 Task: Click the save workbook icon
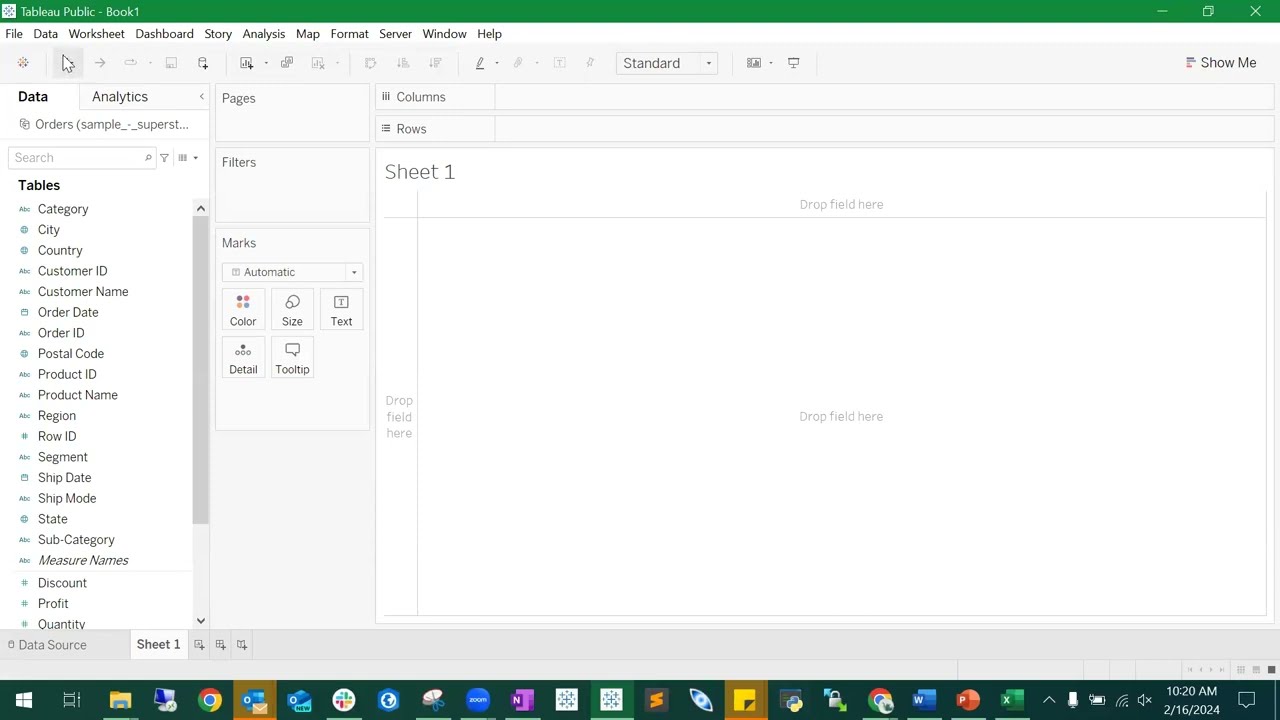click(171, 63)
